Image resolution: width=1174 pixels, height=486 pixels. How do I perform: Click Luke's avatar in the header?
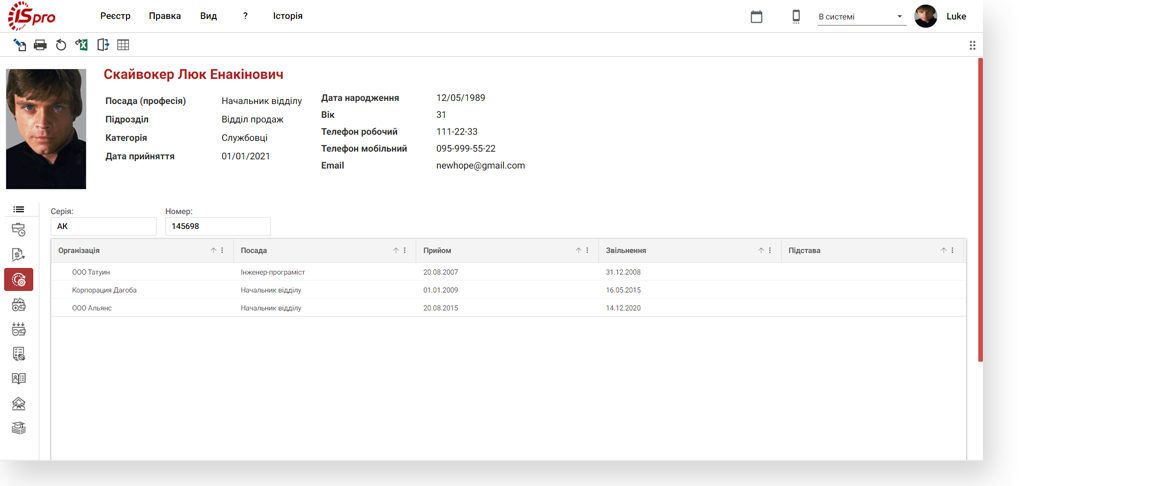pos(925,16)
